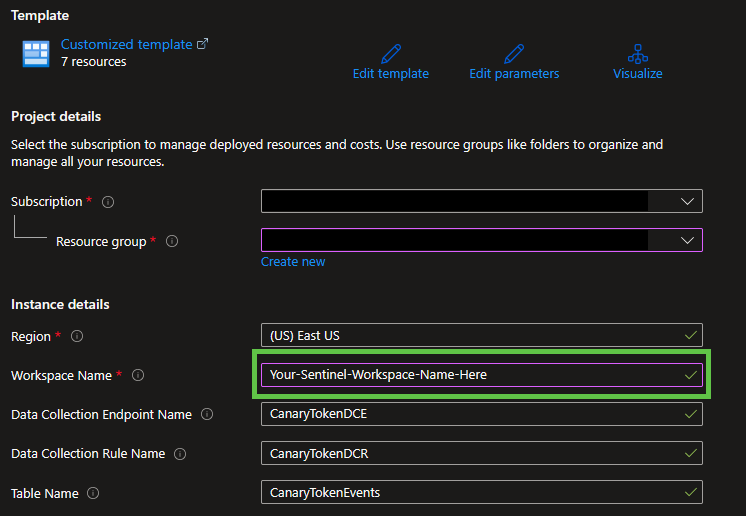Click the Table Name field with CanaryTokenEvents

(481, 492)
